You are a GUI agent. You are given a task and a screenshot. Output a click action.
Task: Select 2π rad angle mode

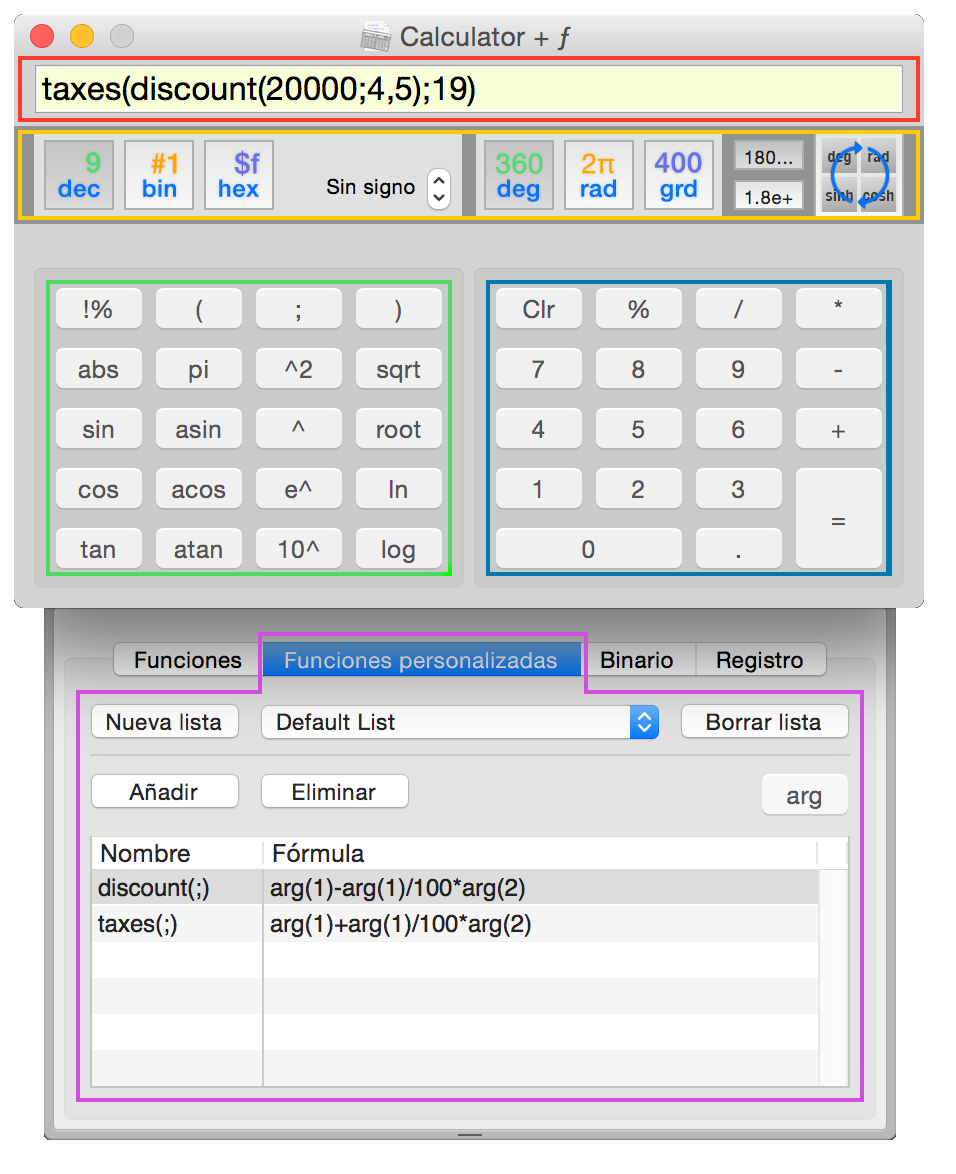click(x=598, y=175)
